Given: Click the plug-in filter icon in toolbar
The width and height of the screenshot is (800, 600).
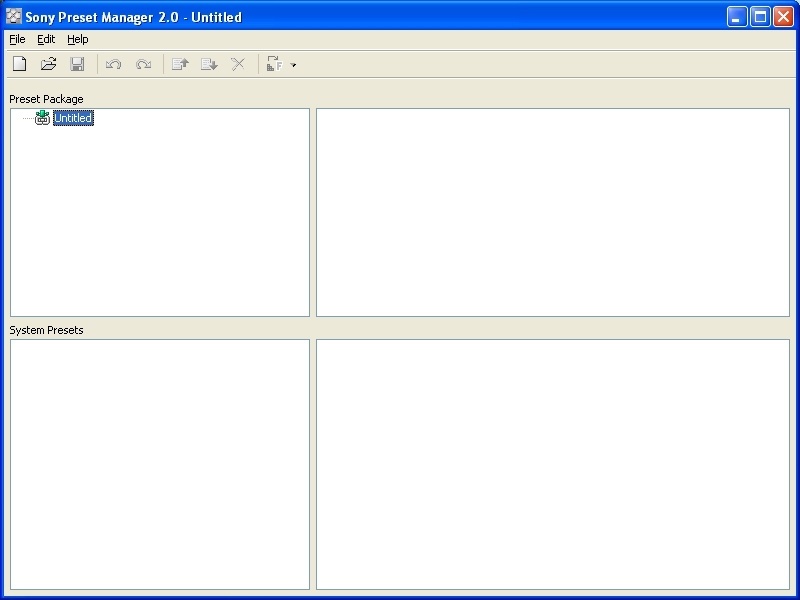Looking at the screenshot, I should pos(275,64).
